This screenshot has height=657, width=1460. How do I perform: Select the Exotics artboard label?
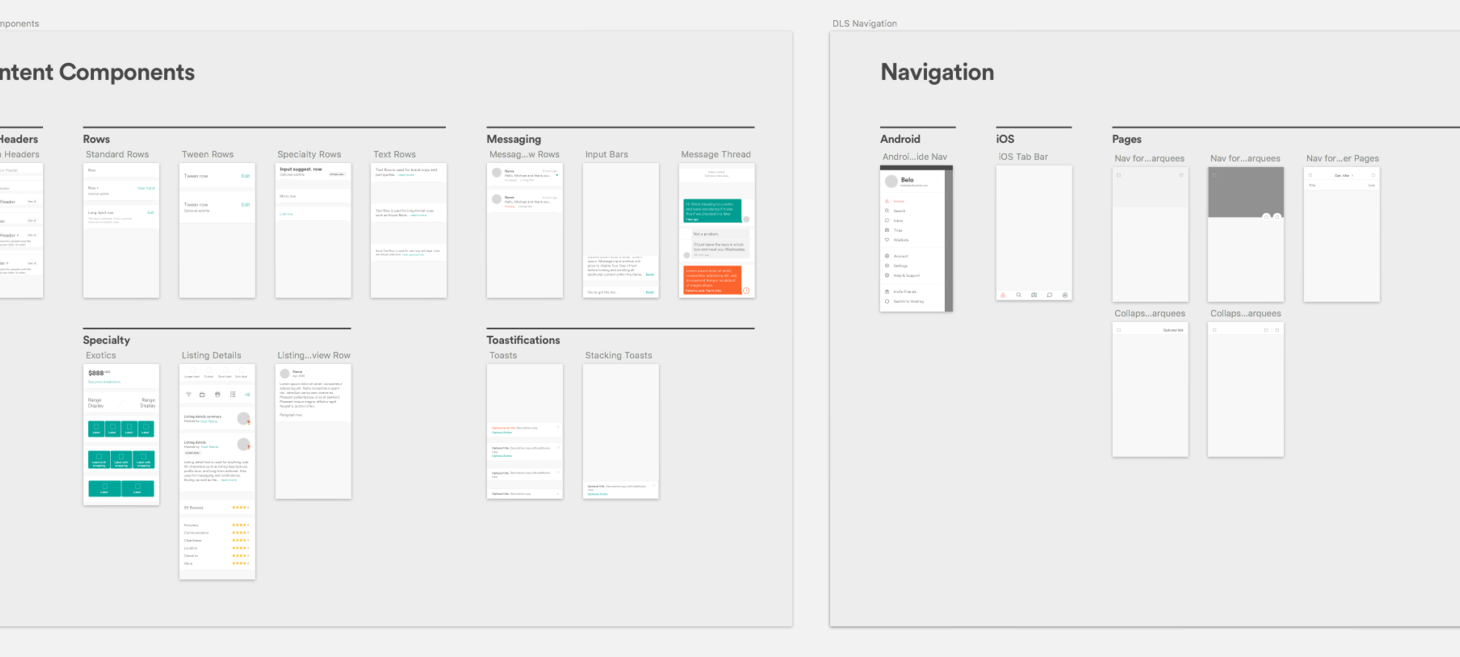click(101, 356)
